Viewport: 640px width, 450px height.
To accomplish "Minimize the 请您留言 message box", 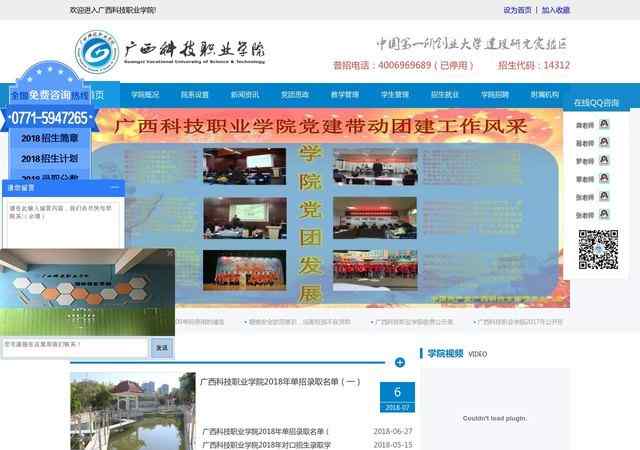I will point(115,187).
